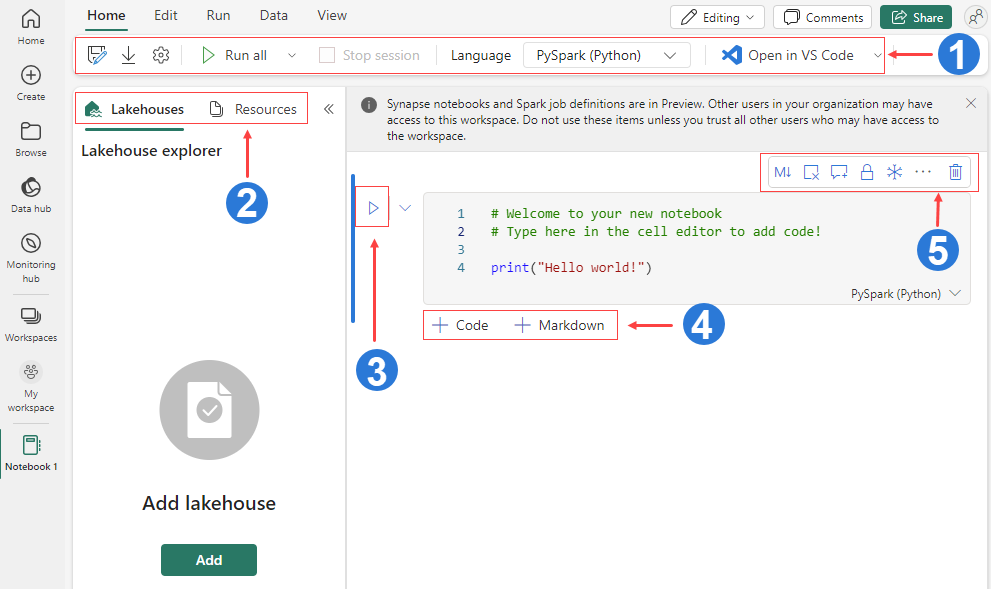Export the notebook using download icon
This screenshot has height=589, width=991.
[x=129, y=55]
